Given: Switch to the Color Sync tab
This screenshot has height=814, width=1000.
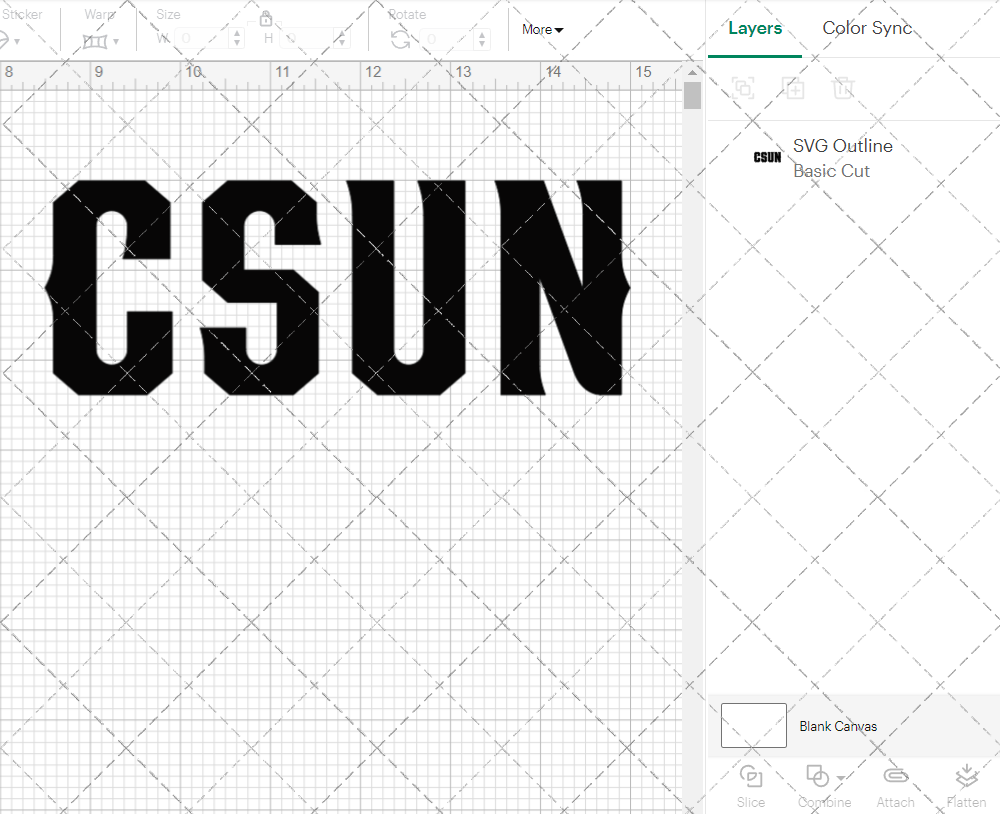Looking at the screenshot, I should point(867,28).
